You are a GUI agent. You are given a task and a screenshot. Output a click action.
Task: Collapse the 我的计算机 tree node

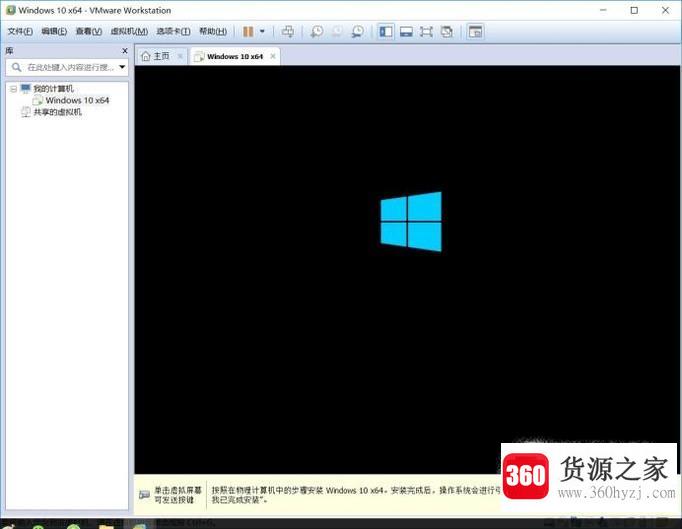tap(13, 89)
